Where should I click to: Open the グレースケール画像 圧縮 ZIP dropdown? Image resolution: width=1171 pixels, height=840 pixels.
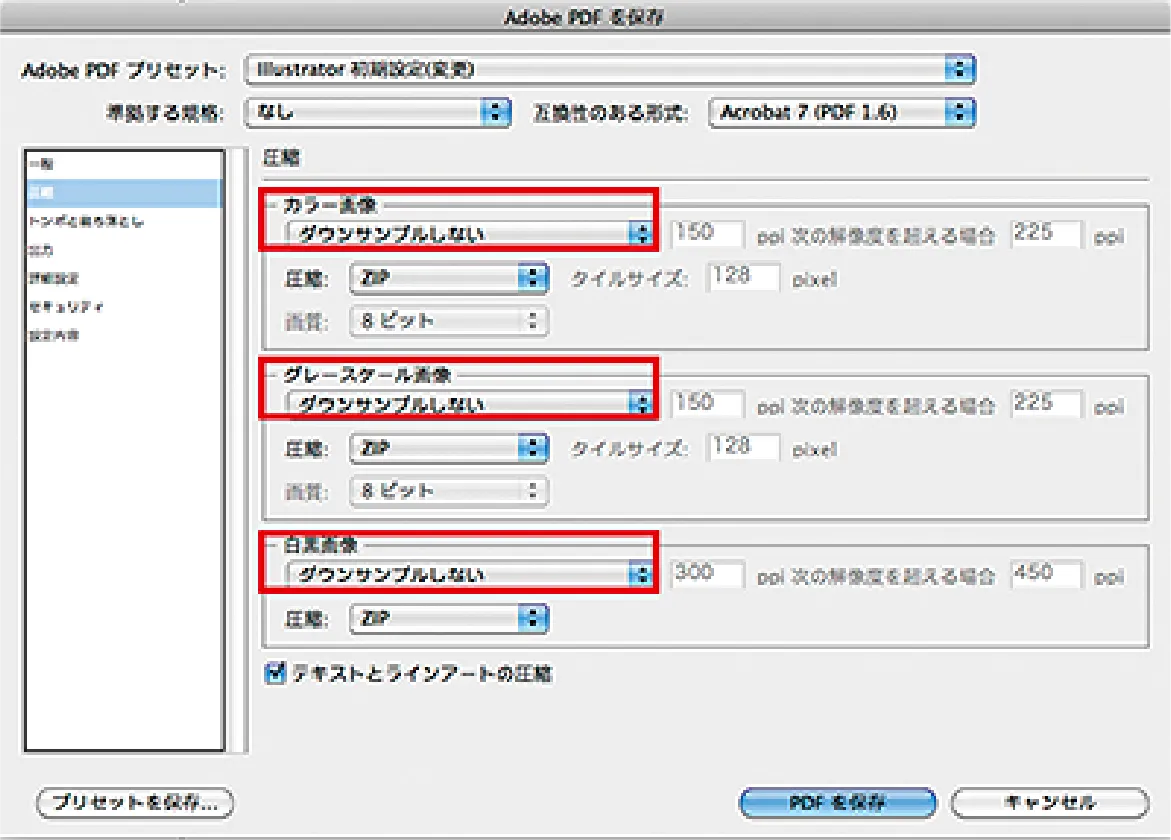pos(449,448)
